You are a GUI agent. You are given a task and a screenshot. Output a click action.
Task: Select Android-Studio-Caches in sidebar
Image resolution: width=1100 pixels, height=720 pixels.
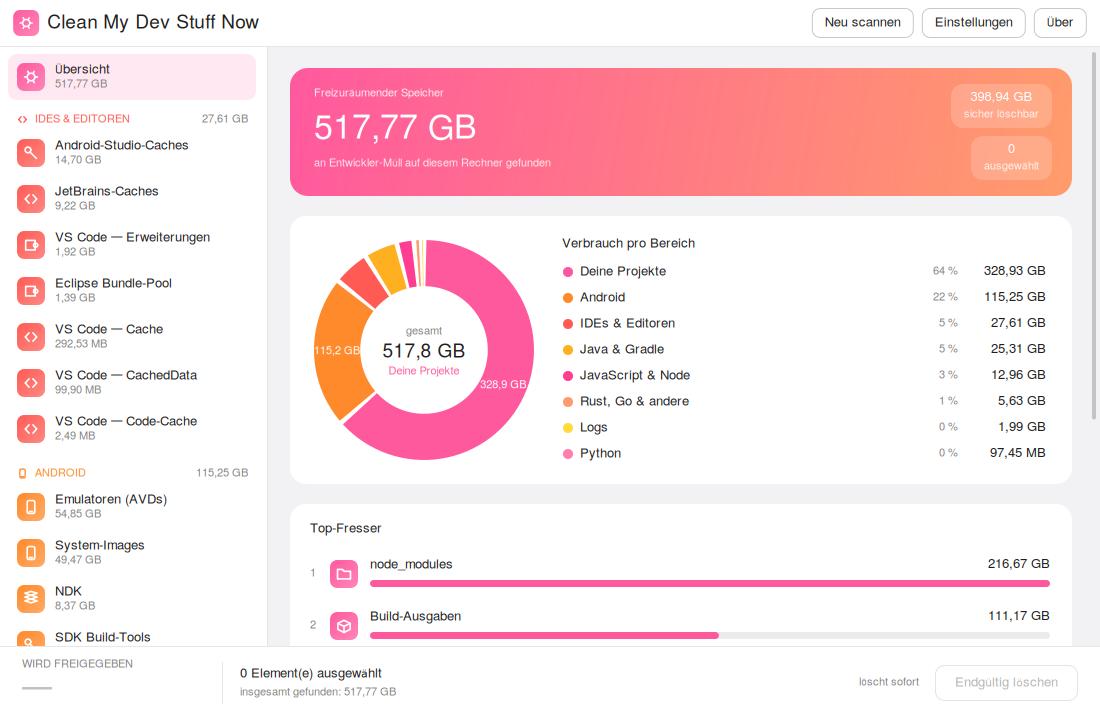132,153
